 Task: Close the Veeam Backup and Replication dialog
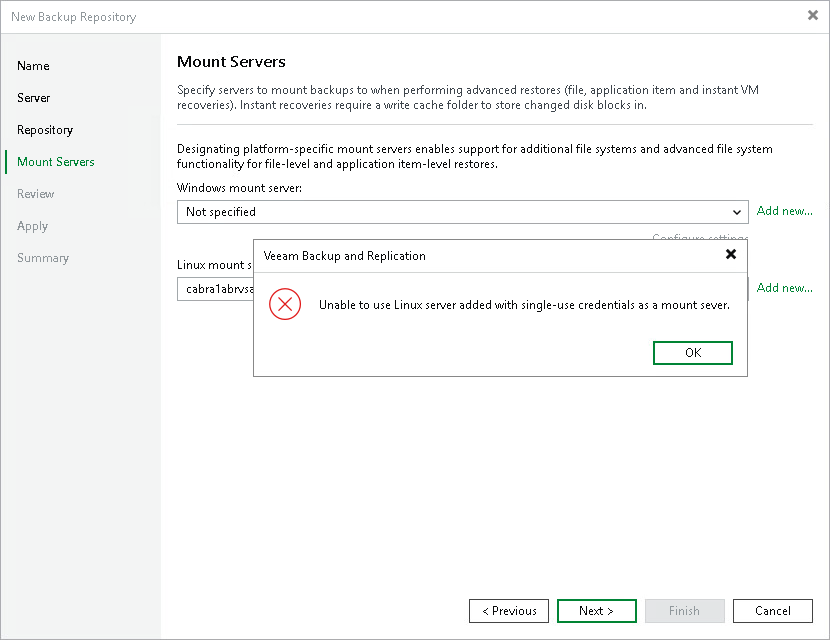[731, 255]
